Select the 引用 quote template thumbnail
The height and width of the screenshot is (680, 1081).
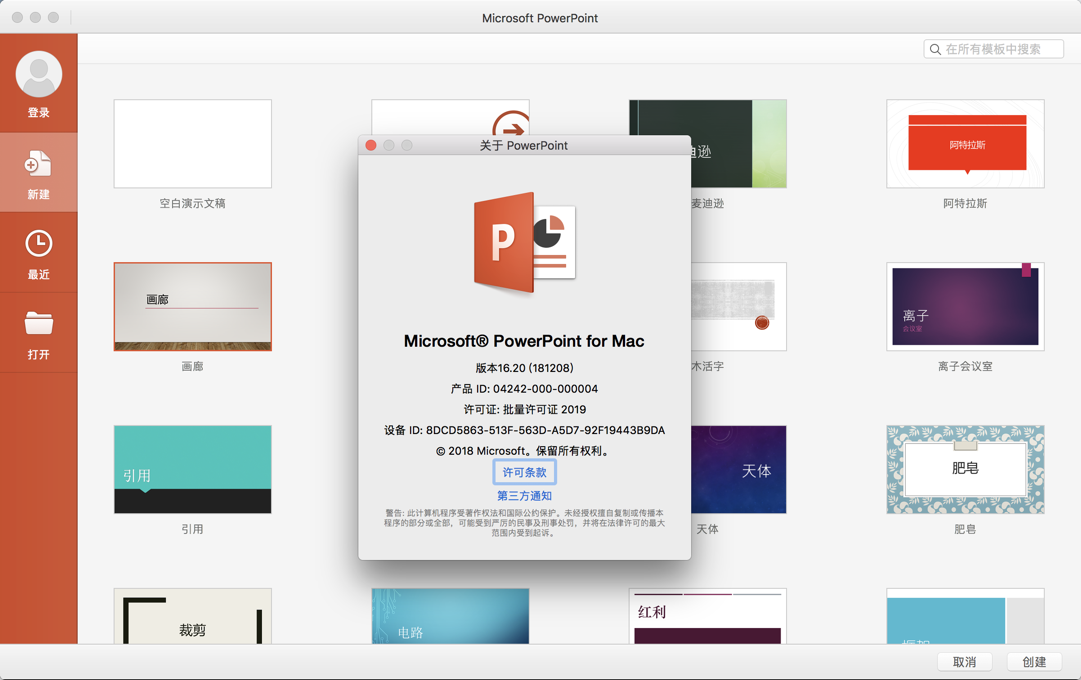click(193, 469)
